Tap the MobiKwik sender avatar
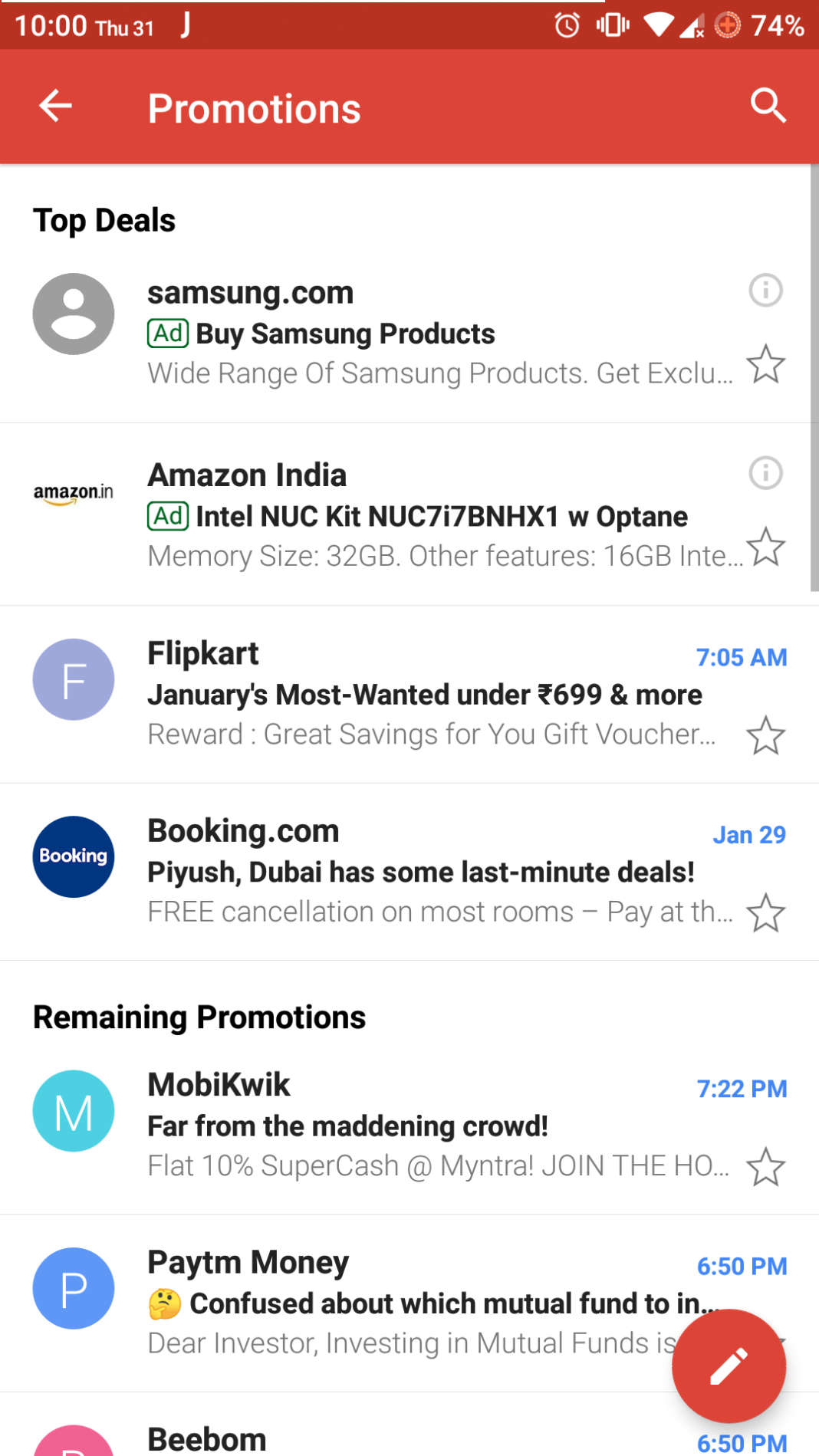 pos(74,1111)
